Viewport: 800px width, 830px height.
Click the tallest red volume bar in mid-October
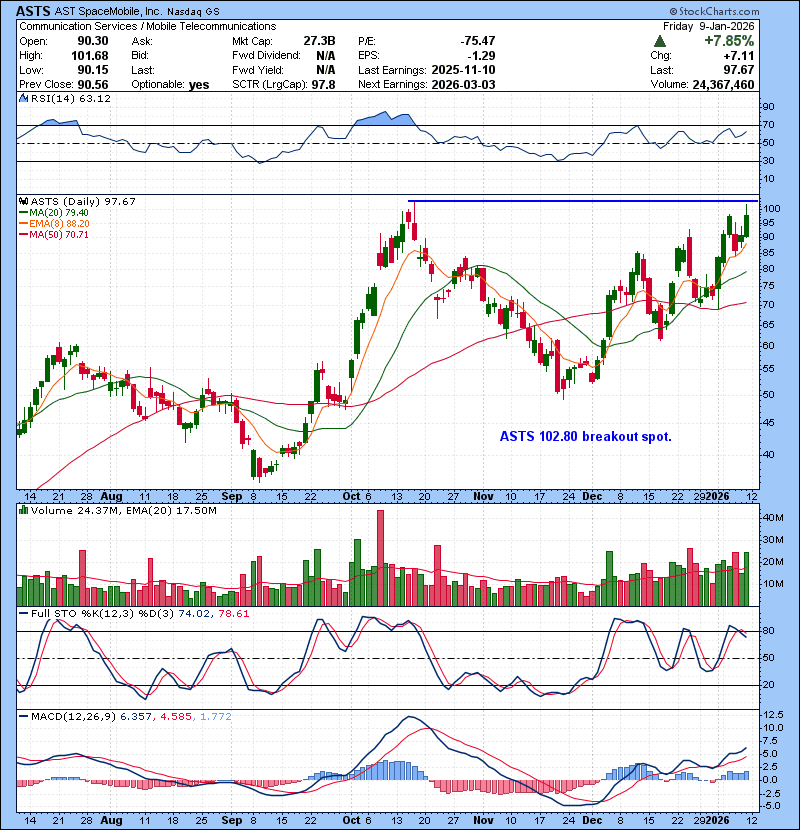380,558
